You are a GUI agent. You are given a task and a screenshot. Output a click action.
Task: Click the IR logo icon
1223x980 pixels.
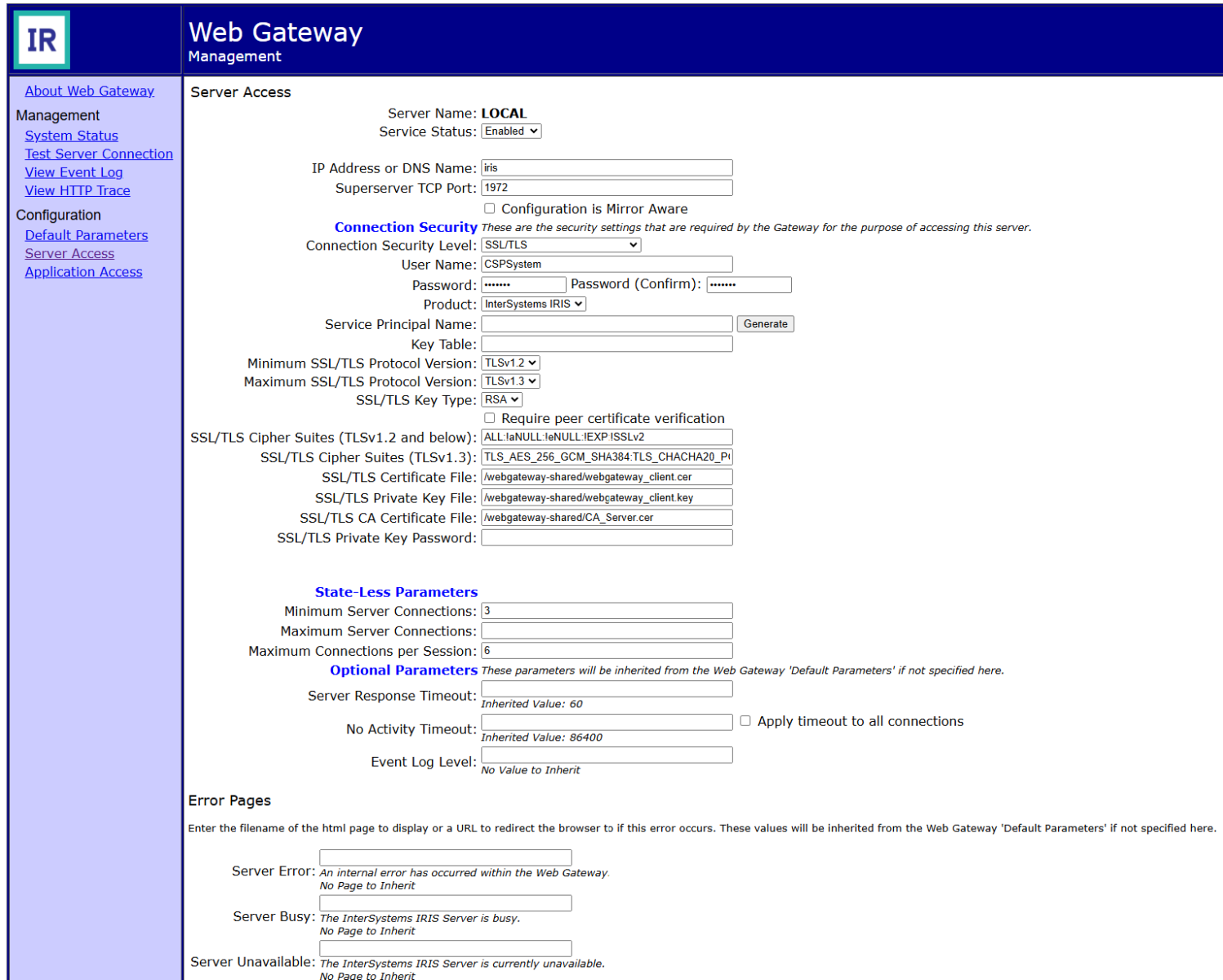(x=42, y=40)
